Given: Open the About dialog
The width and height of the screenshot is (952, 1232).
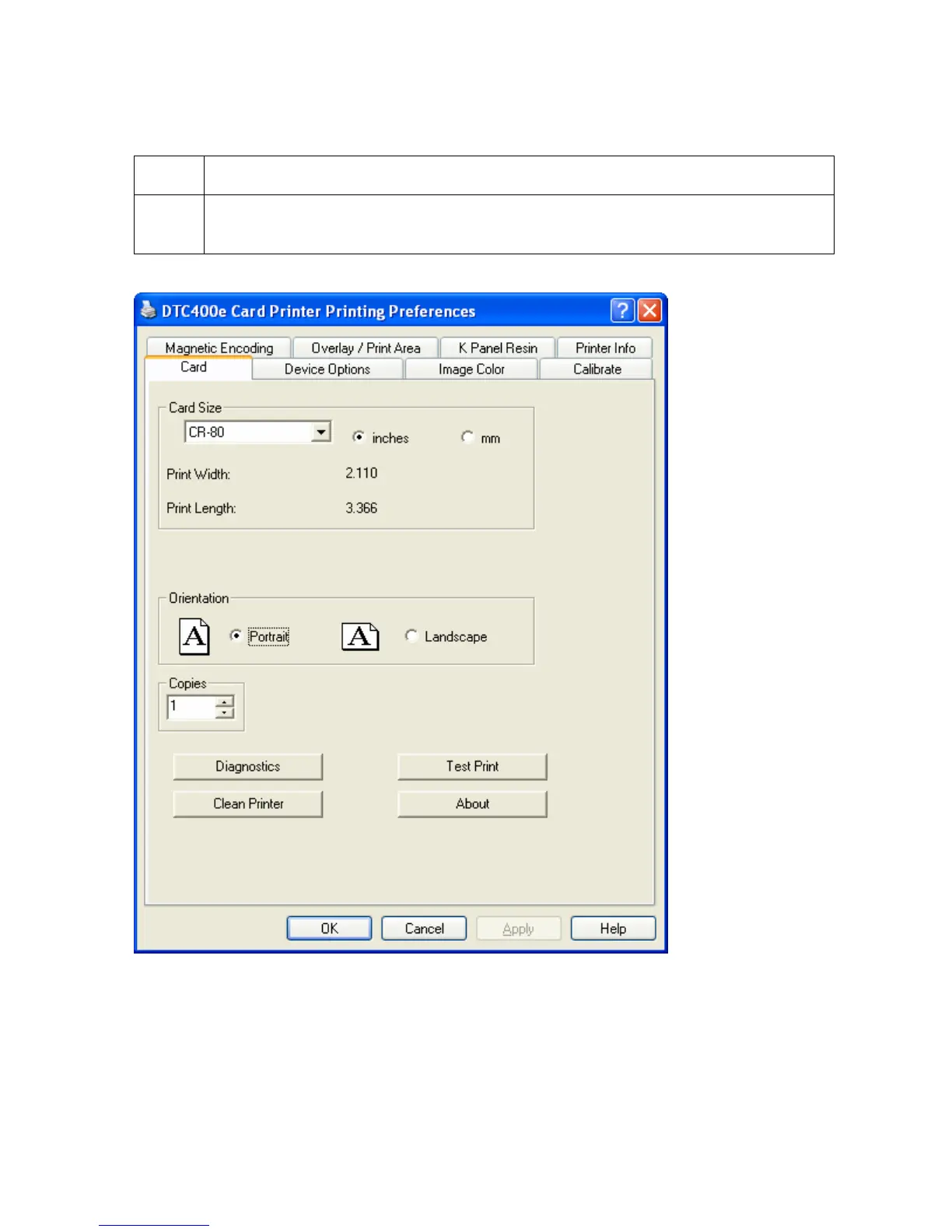Looking at the screenshot, I should coord(472,803).
